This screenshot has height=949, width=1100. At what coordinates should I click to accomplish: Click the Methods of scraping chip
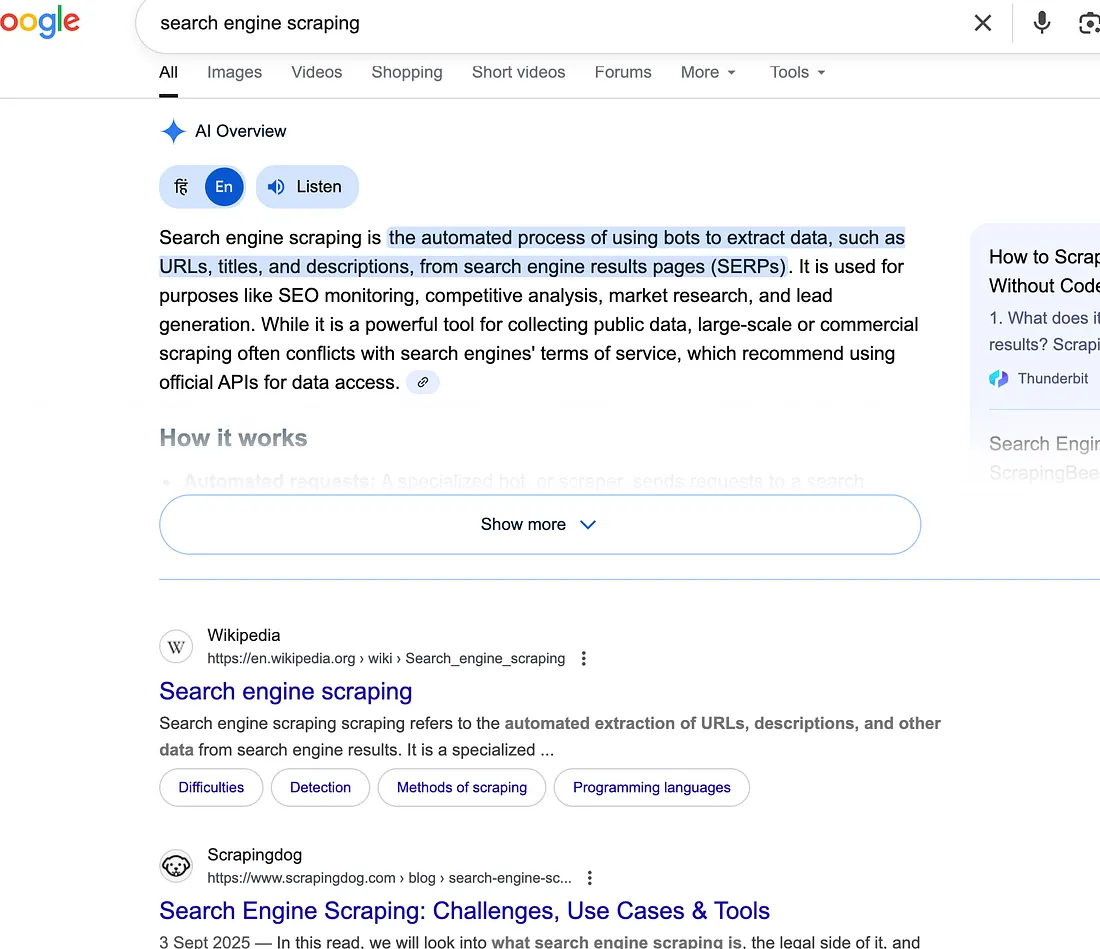pos(461,787)
